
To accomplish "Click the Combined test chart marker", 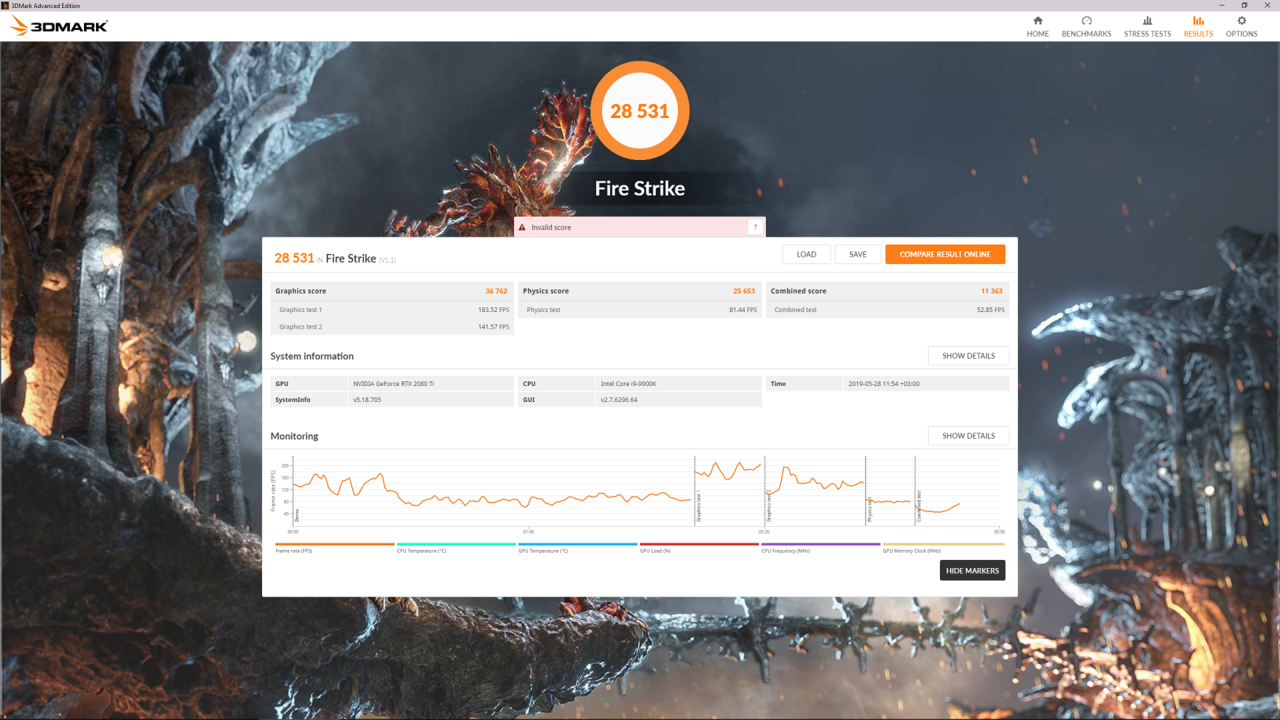I will click(918, 507).
